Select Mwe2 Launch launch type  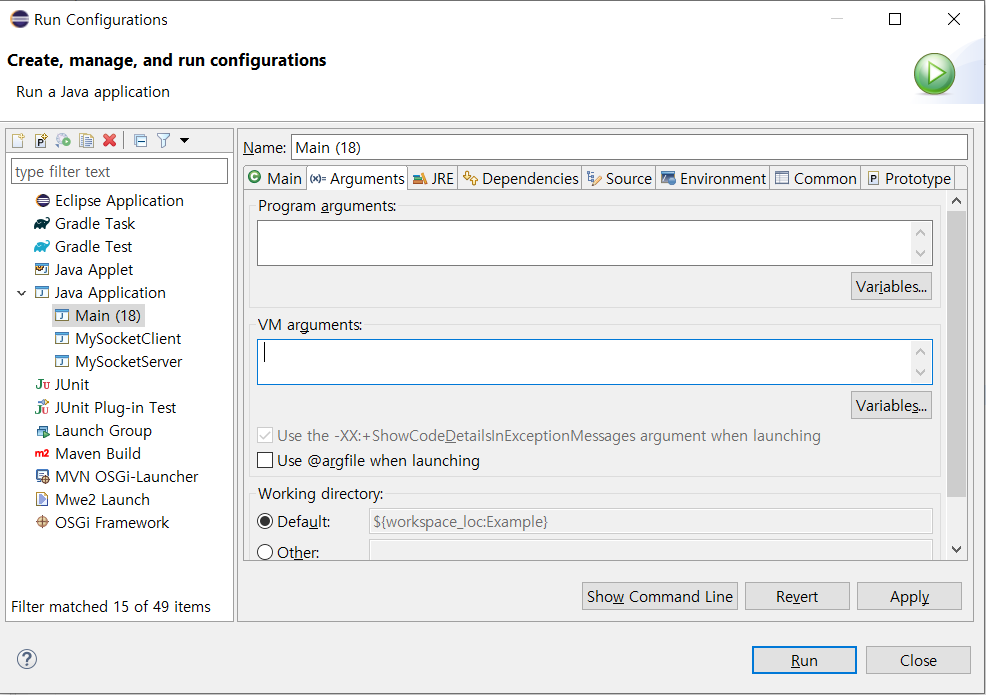point(93,500)
